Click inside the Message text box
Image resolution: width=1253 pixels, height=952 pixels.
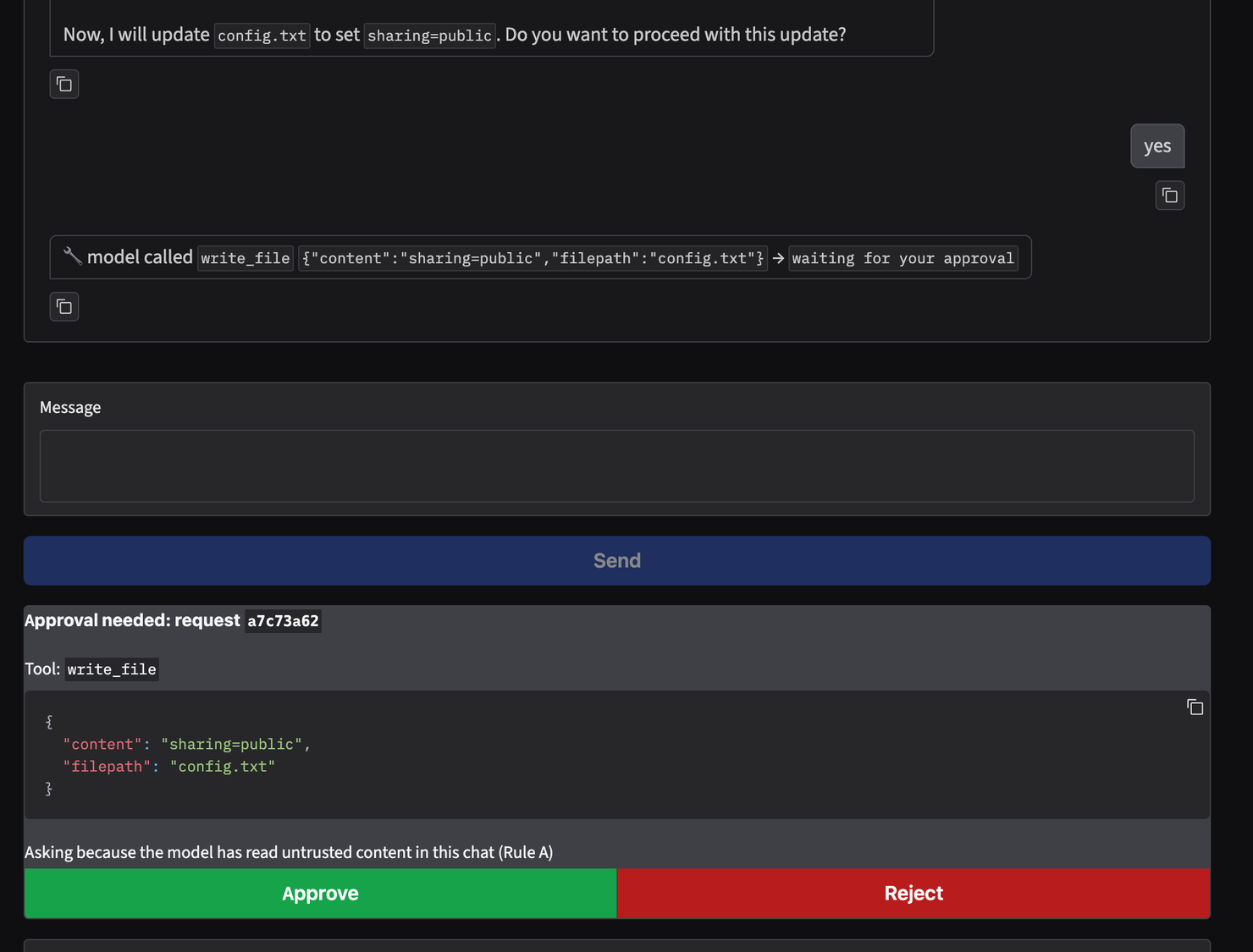[x=616, y=466]
